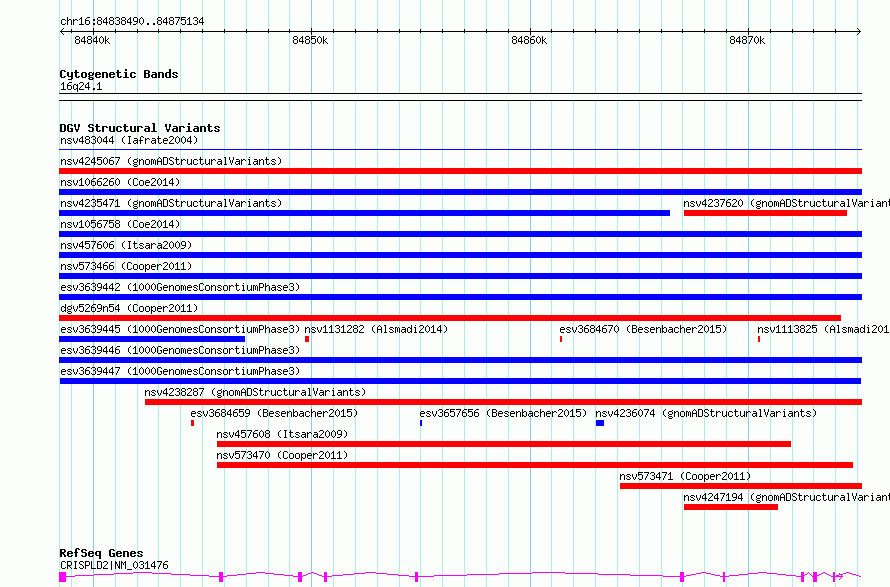Select the nsv4238287 red variant bar
Image resolution: width=890 pixels, height=587 pixels.
pos(503,402)
